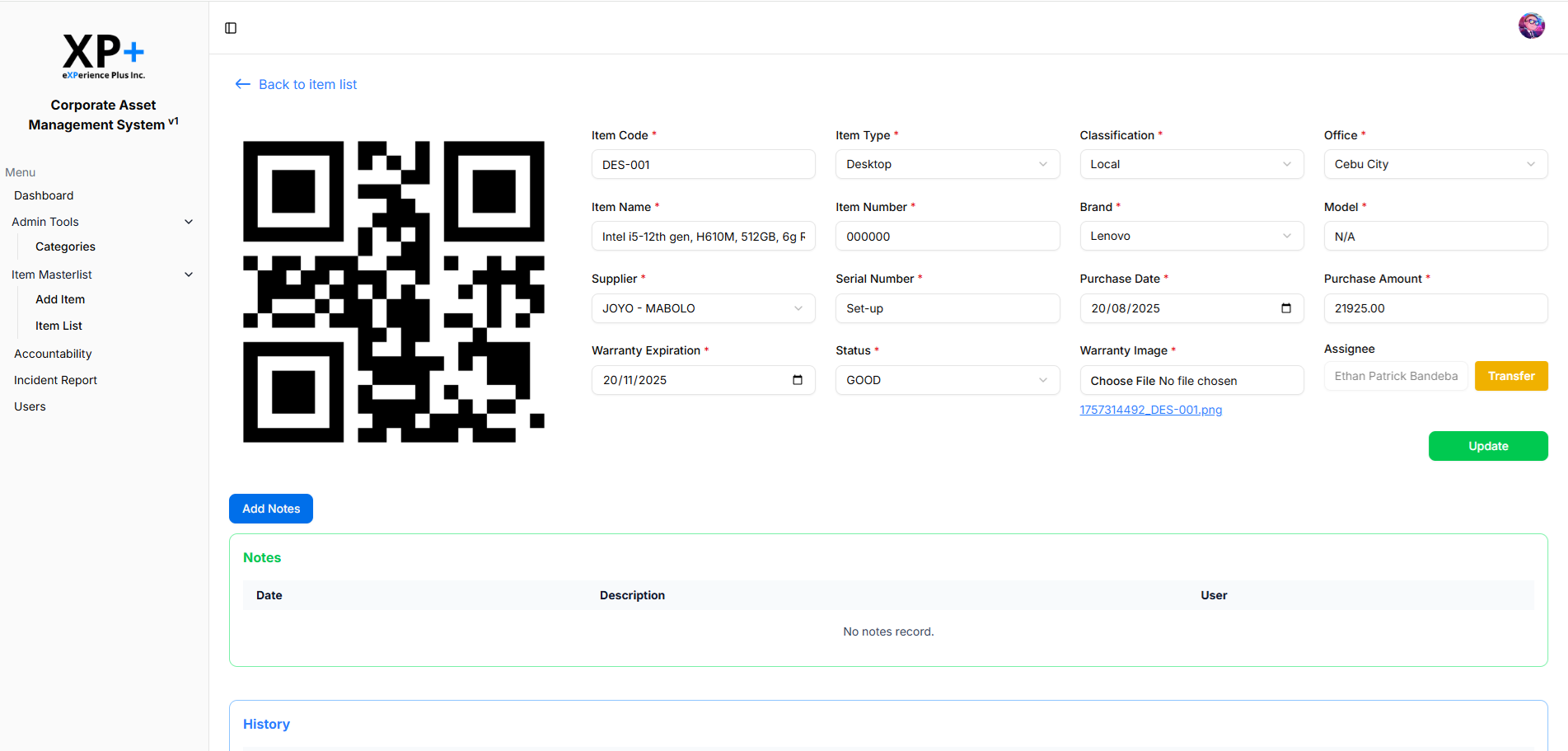Image resolution: width=1568 pixels, height=751 pixels.
Task: Open the Status dropdown showing GOOD
Action: pyautogui.click(x=947, y=380)
